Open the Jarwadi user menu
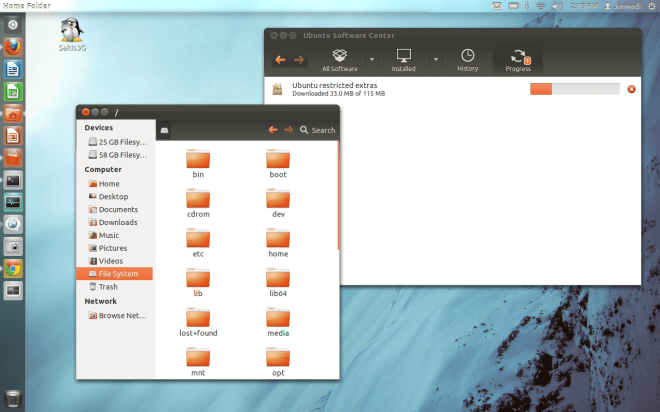Image resolution: width=660 pixels, height=412 pixels. point(623,6)
